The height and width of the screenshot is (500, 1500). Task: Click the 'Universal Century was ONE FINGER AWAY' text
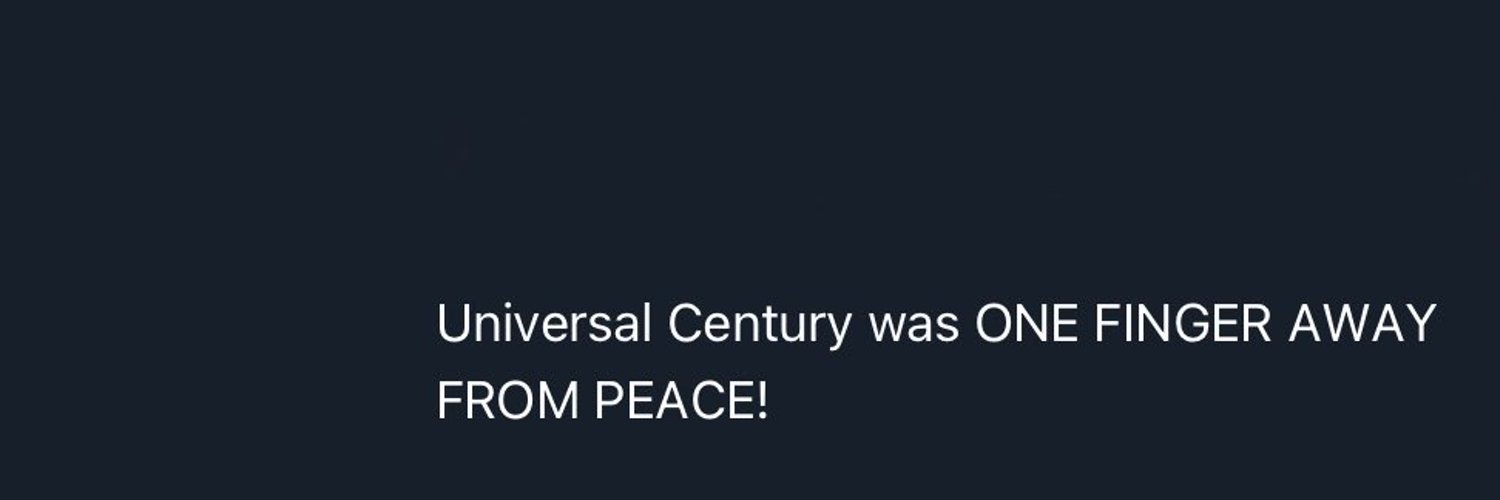(936, 326)
